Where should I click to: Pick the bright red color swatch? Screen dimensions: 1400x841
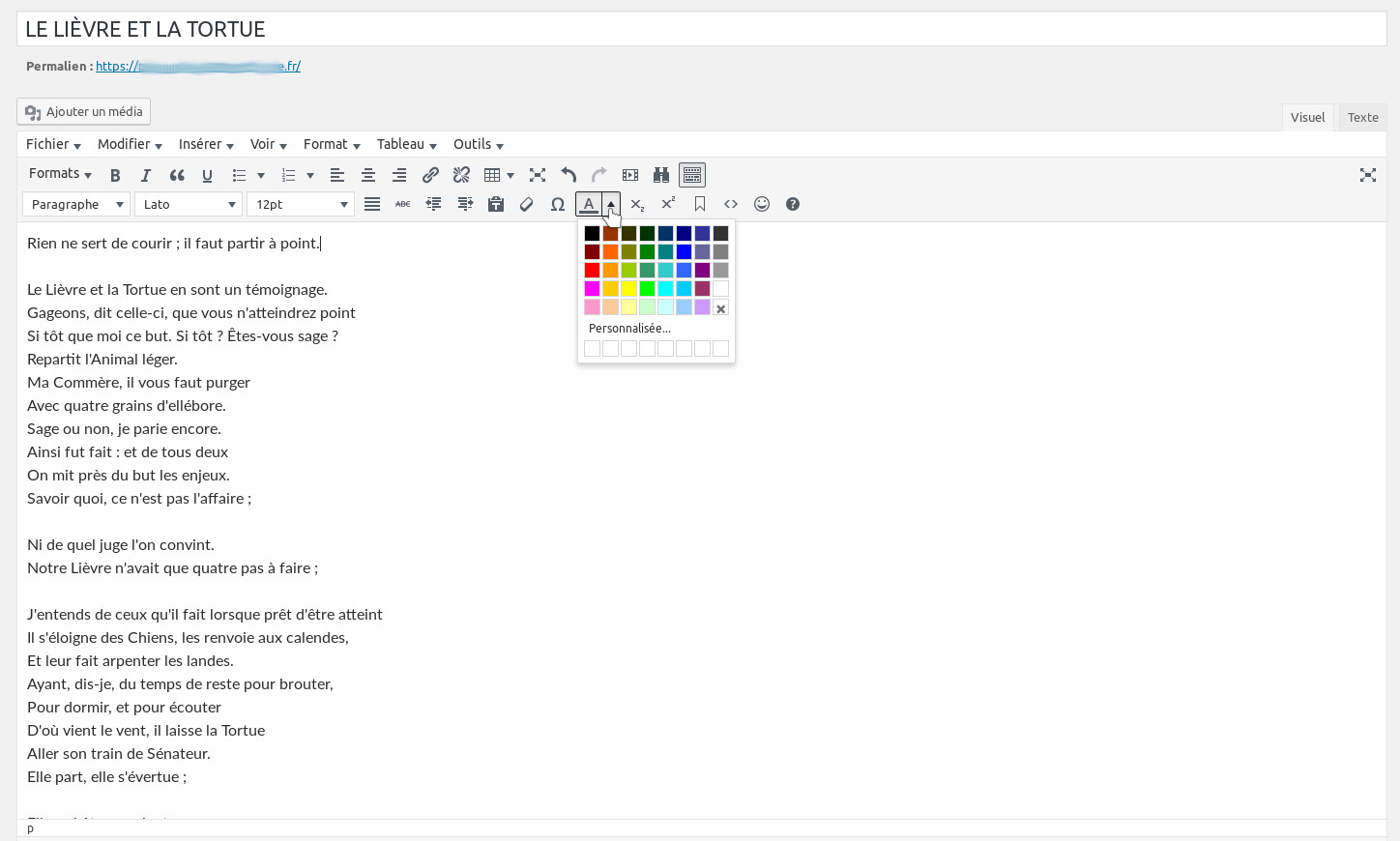pos(592,270)
